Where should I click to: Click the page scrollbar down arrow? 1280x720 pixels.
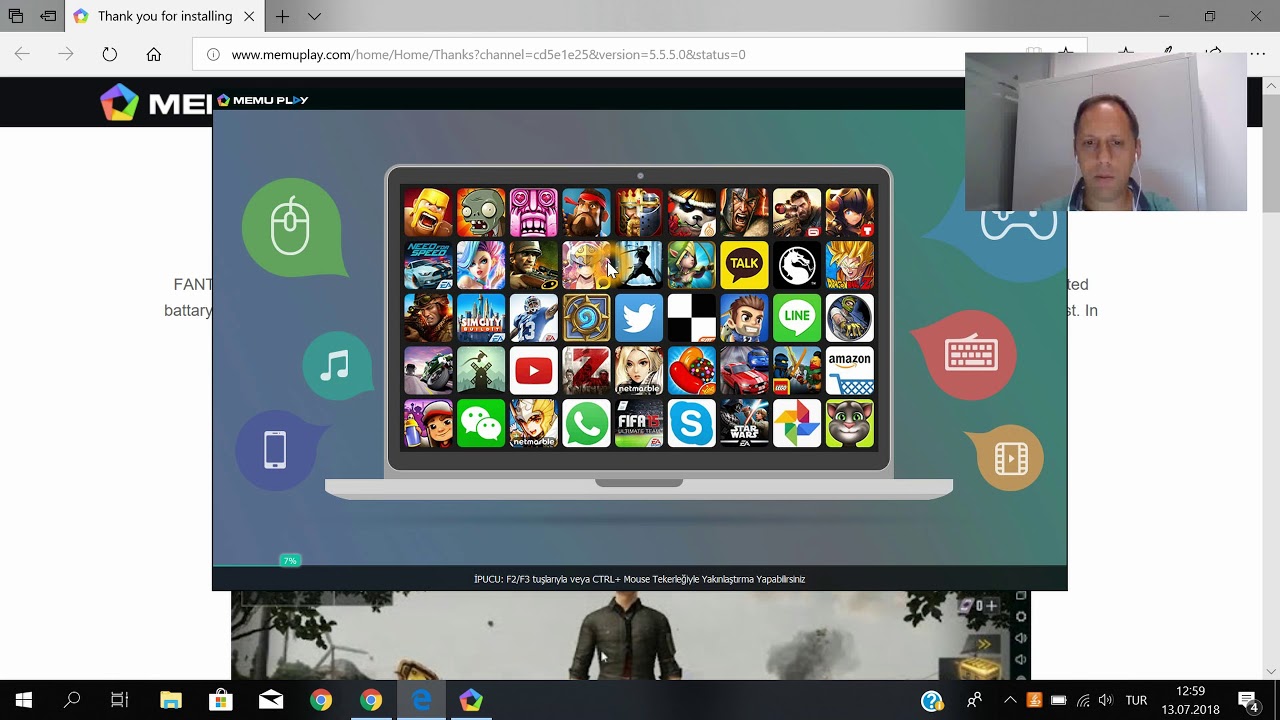[1271, 672]
